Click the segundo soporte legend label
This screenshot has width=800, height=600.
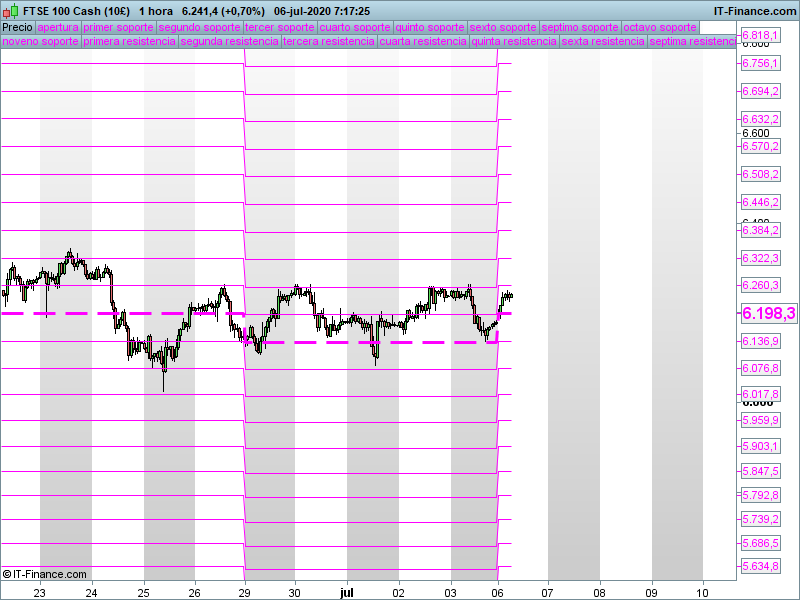pos(199,27)
